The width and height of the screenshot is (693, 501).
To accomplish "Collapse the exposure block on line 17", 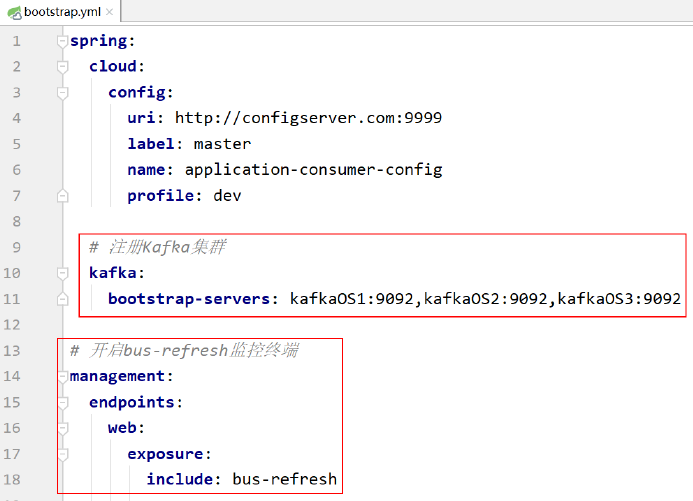I will point(62,454).
